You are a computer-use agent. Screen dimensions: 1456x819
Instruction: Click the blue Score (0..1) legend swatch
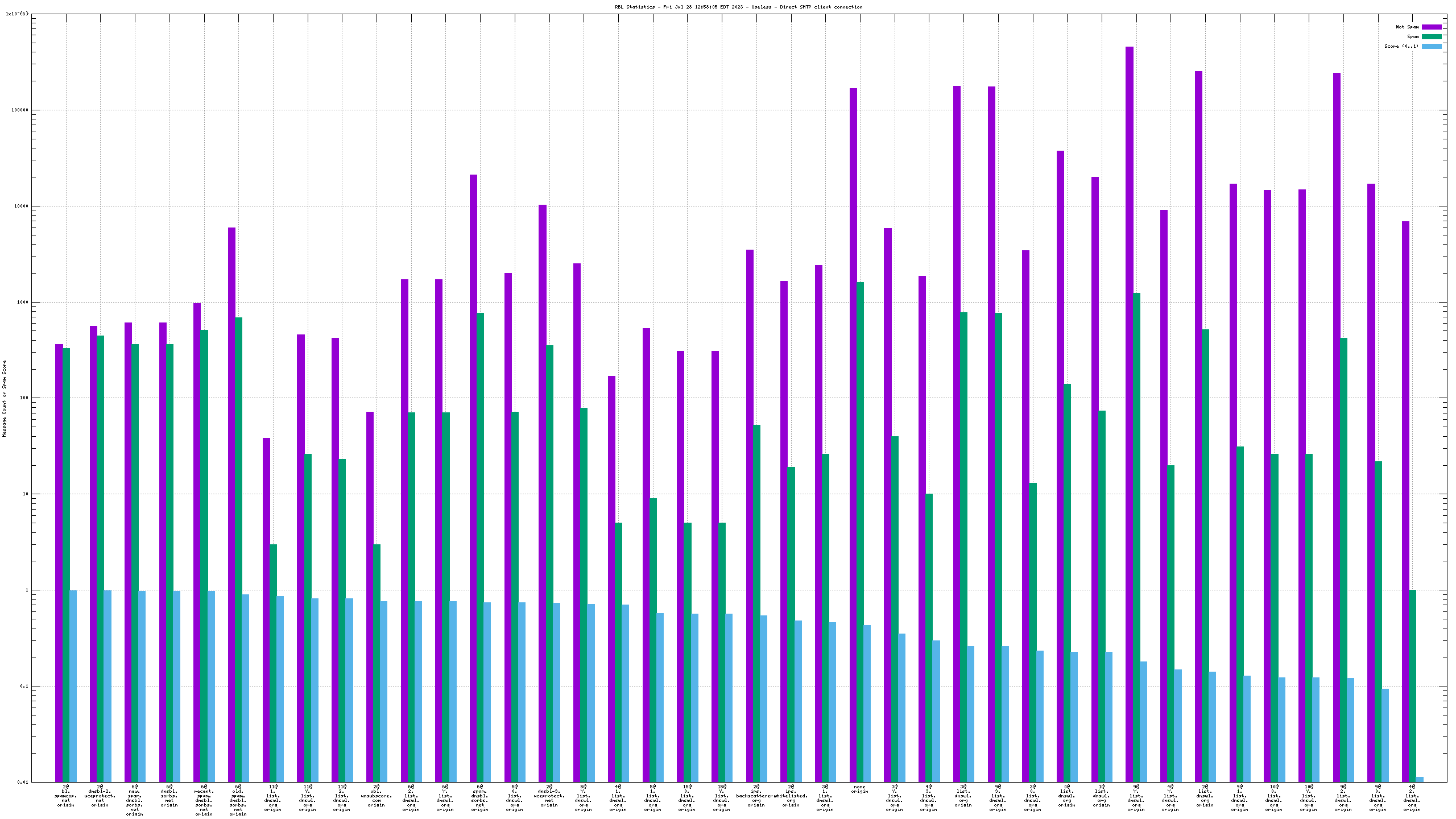[1432, 46]
